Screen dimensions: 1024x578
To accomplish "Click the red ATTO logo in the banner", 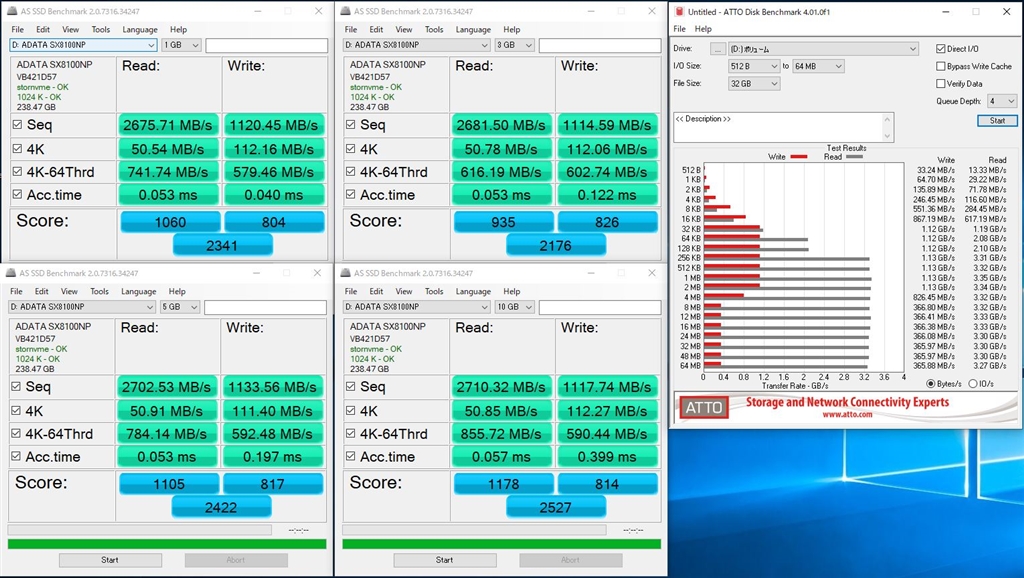I will pos(703,408).
